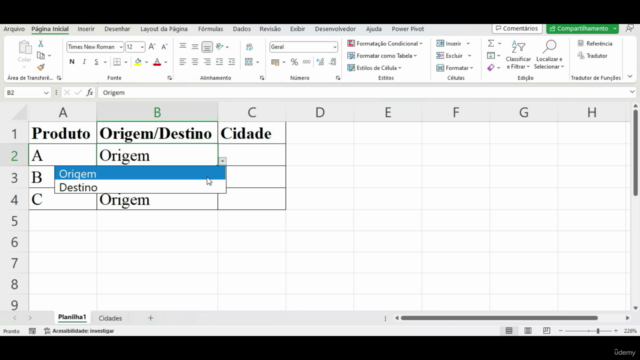The image size is (640, 360).
Task: Click the borders icon
Action: (x=117, y=62)
